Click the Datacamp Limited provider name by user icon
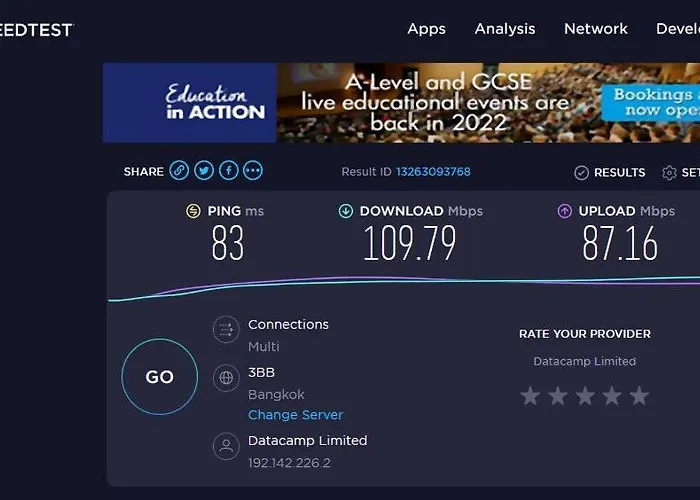This screenshot has width=700, height=500. click(308, 441)
